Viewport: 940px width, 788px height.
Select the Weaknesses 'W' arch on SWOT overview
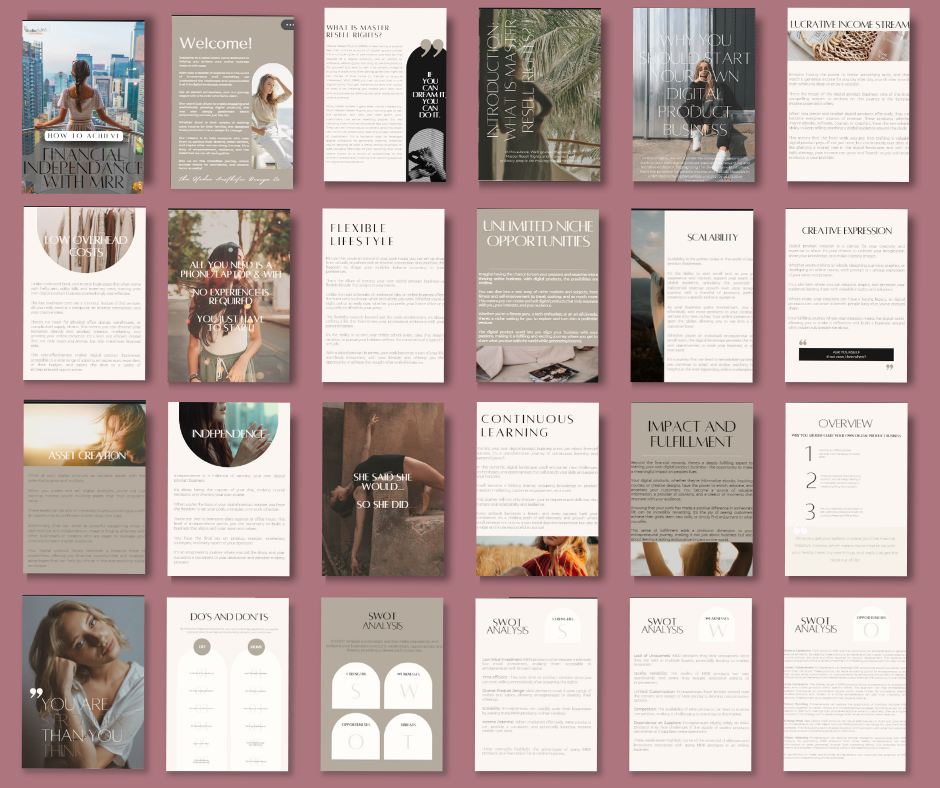coord(407,690)
